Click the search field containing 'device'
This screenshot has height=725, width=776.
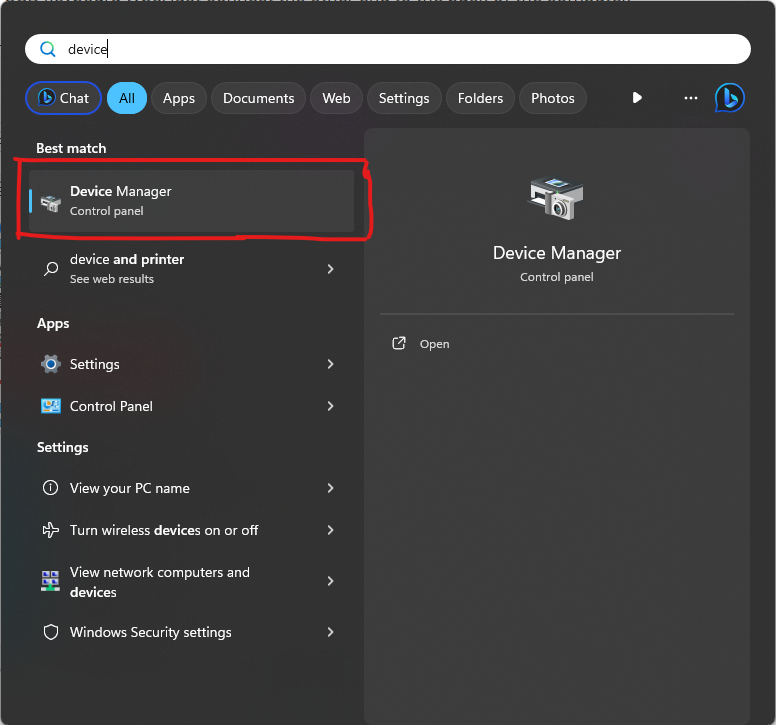point(388,49)
